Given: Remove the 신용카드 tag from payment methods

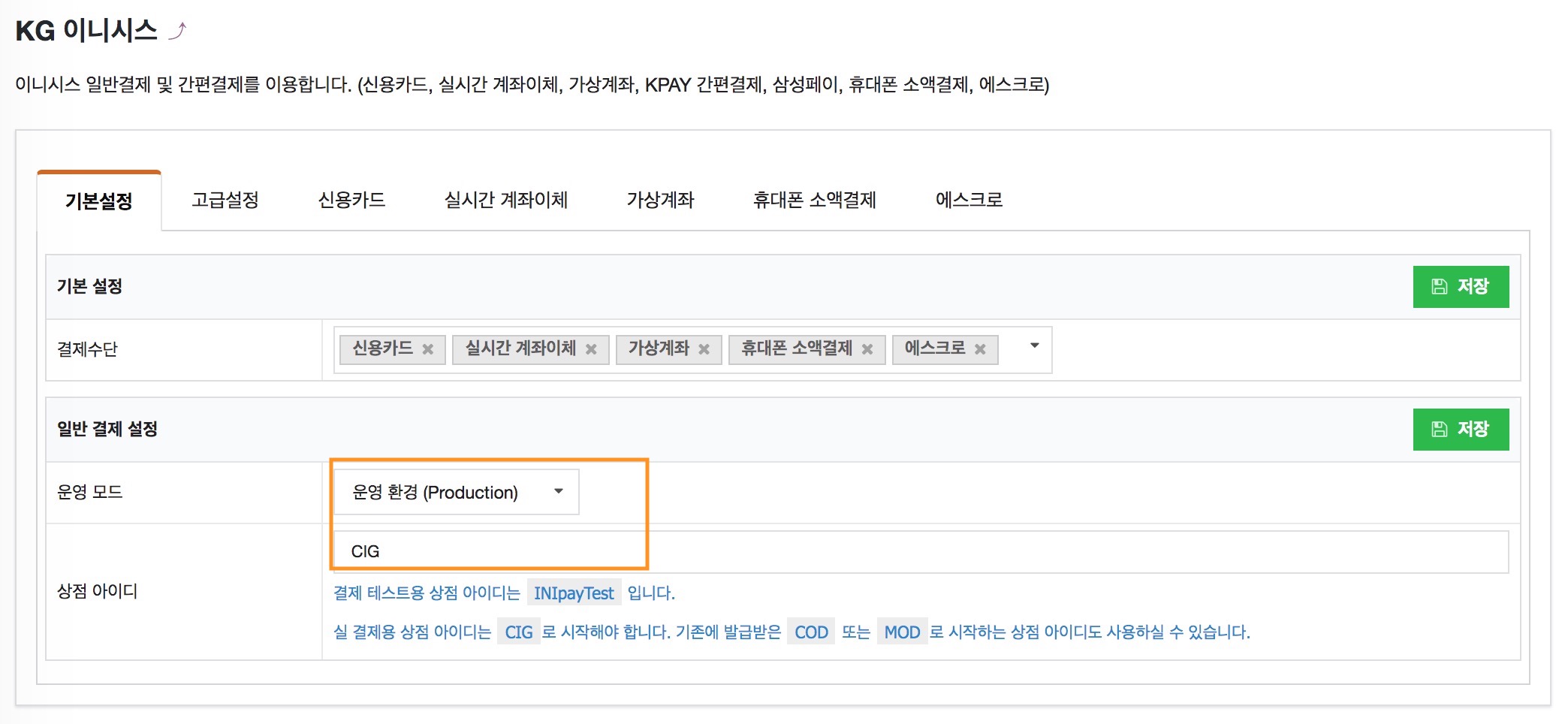Looking at the screenshot, I should tap(427, 349).
